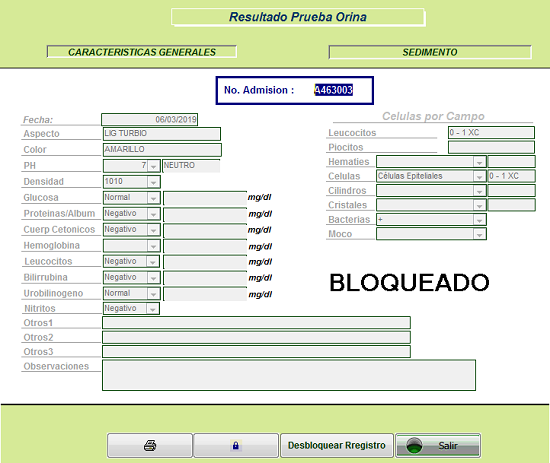
Task: Click the Observaciones text area
Action: [289, 375]
